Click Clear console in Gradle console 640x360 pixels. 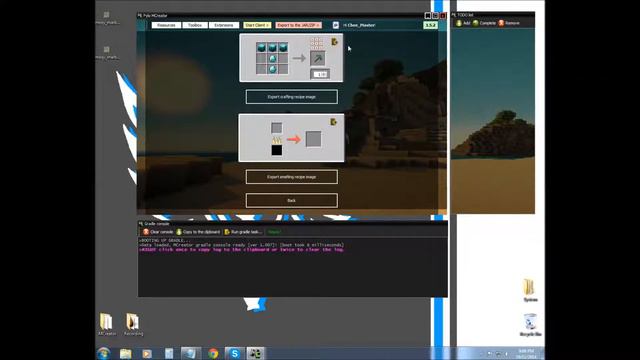pyautogui.click(x=158, y=232)
